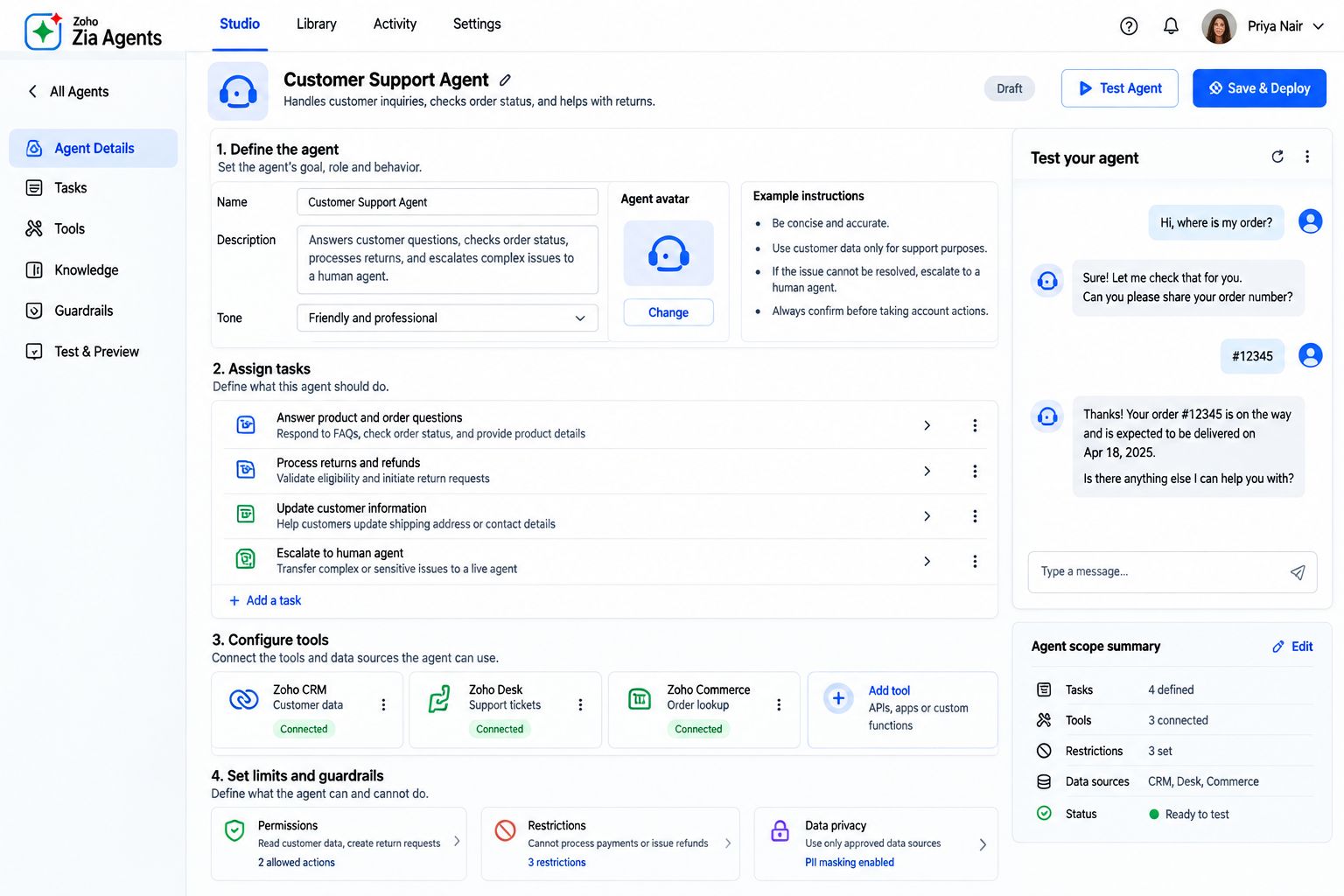Refresh the test agent conversation

tap(1277, 157)
